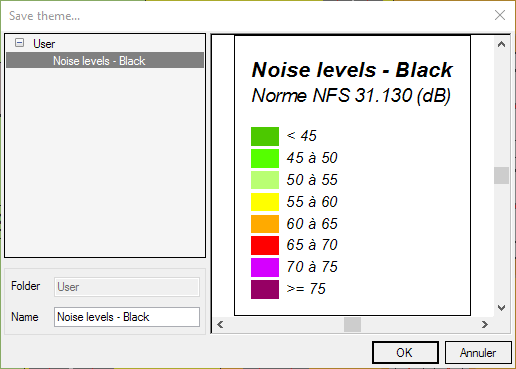Click preview scroll left arrow

point(220,324)
